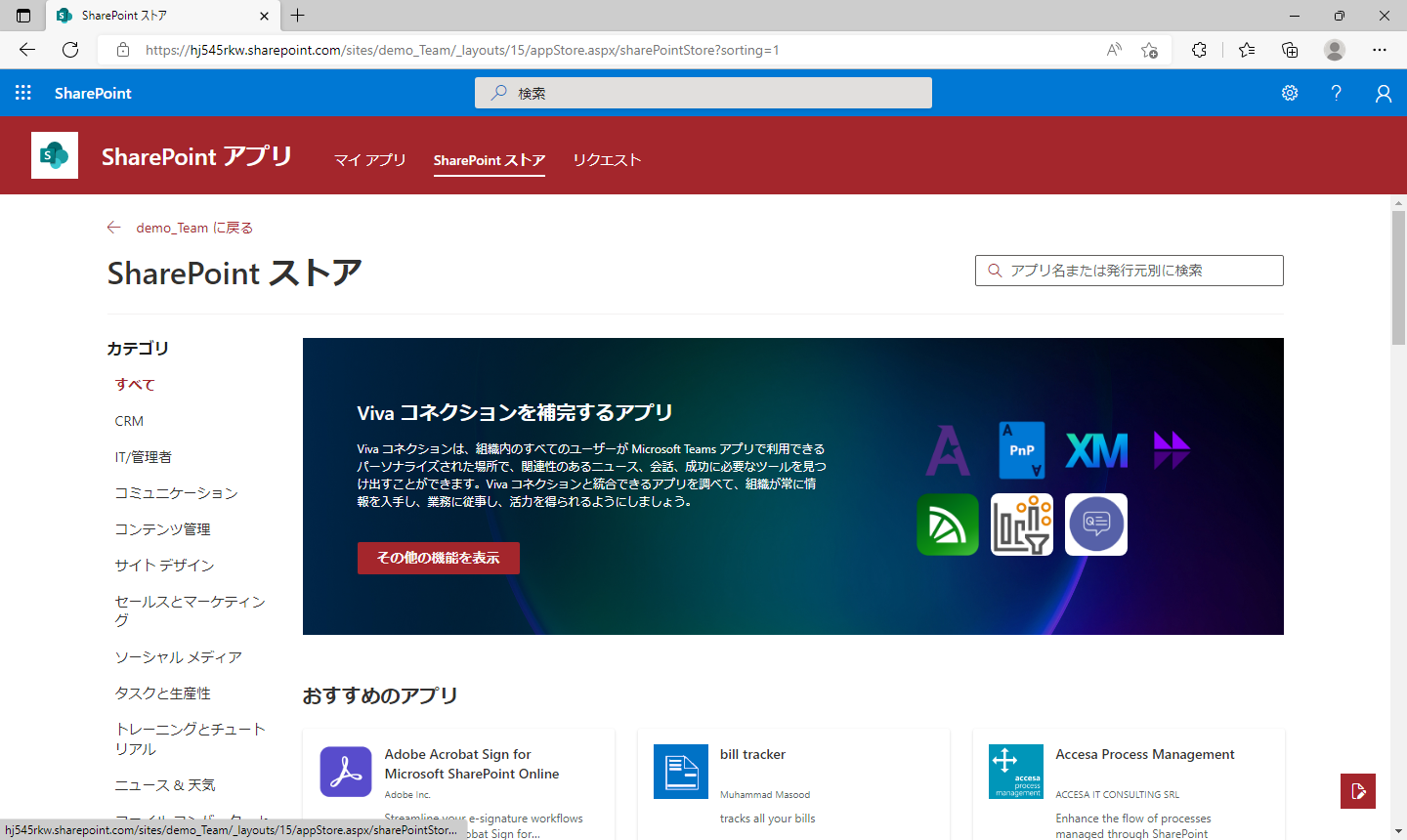Open the browser extensions puzzle icon
This screenshot has width=1407, height=840.
[1199, 50]
